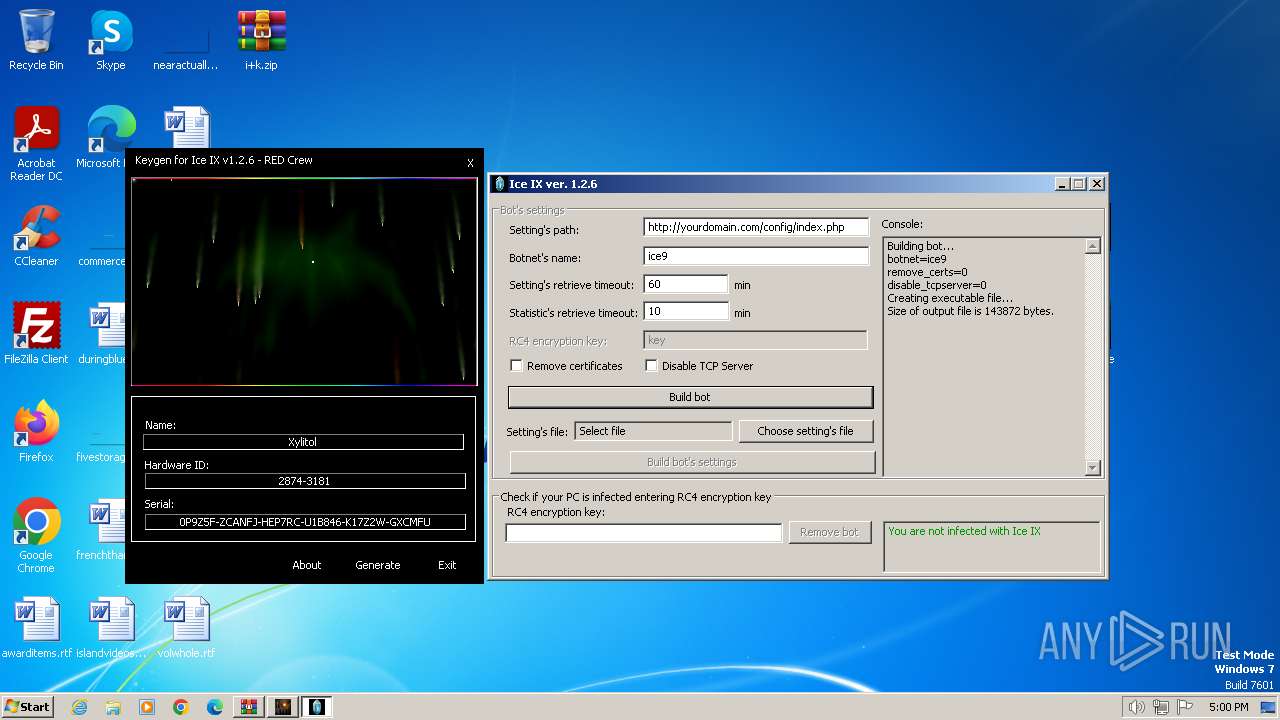
Task: Click the clock in the system tray
Action: 1228,707
